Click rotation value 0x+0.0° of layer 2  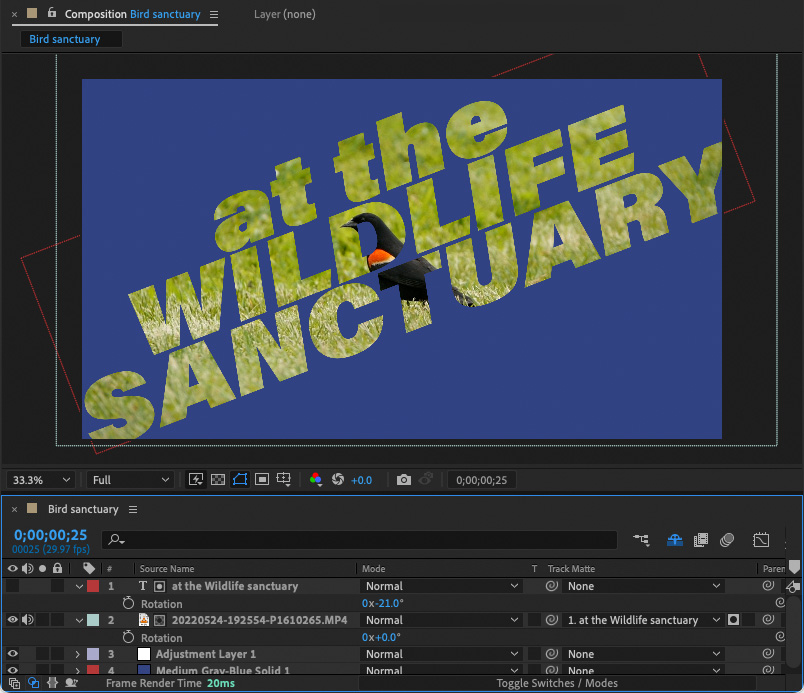[x=381, y=637]
